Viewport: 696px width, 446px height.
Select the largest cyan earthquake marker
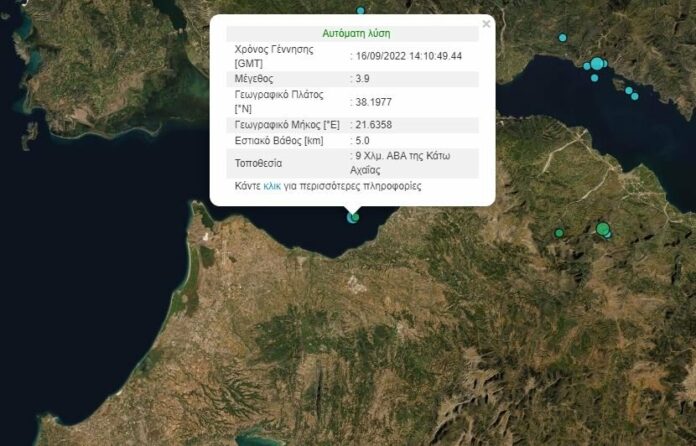[x=597, y=65]
